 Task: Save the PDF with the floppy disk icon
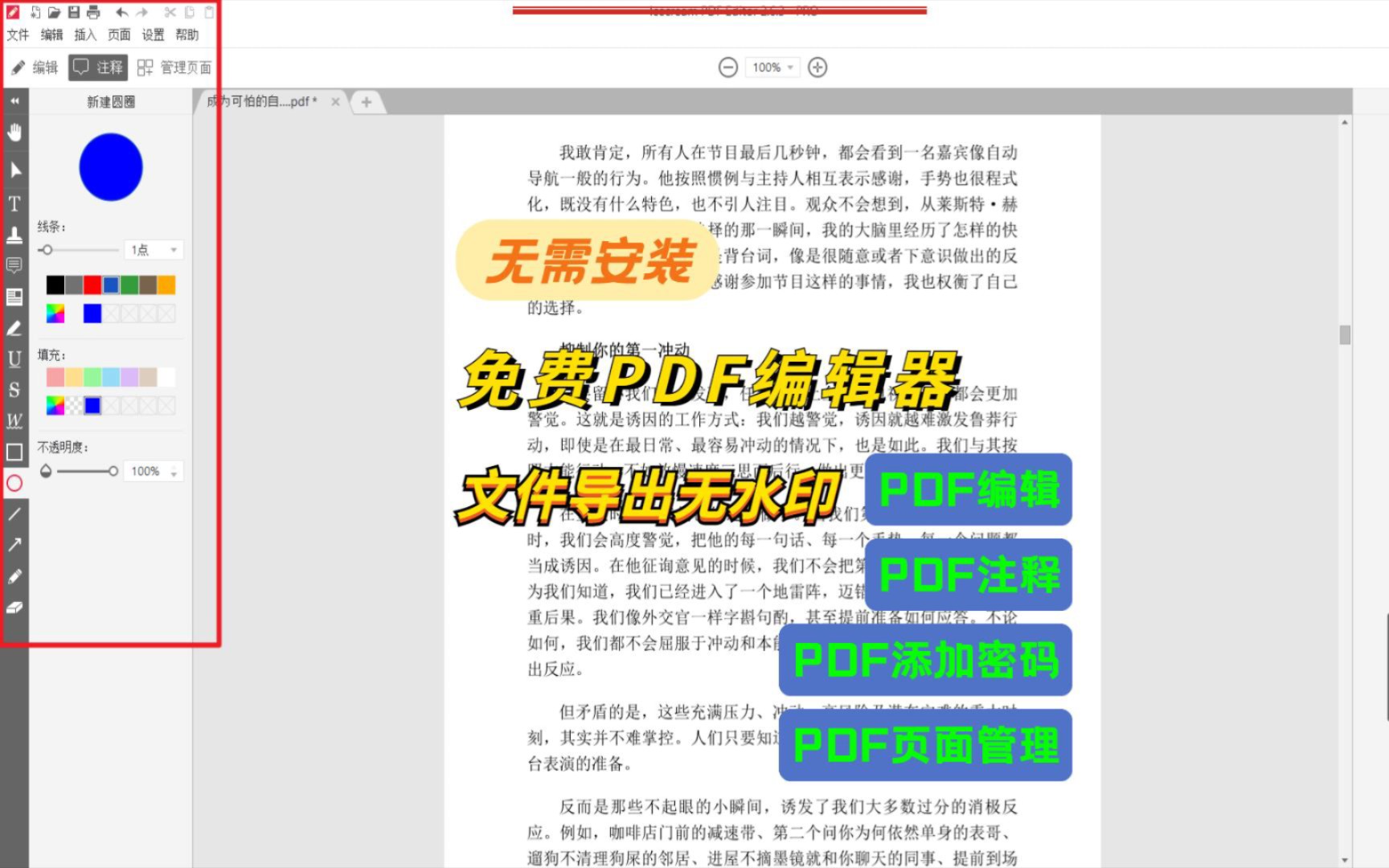pyautogui.click(x=74, y=12)
